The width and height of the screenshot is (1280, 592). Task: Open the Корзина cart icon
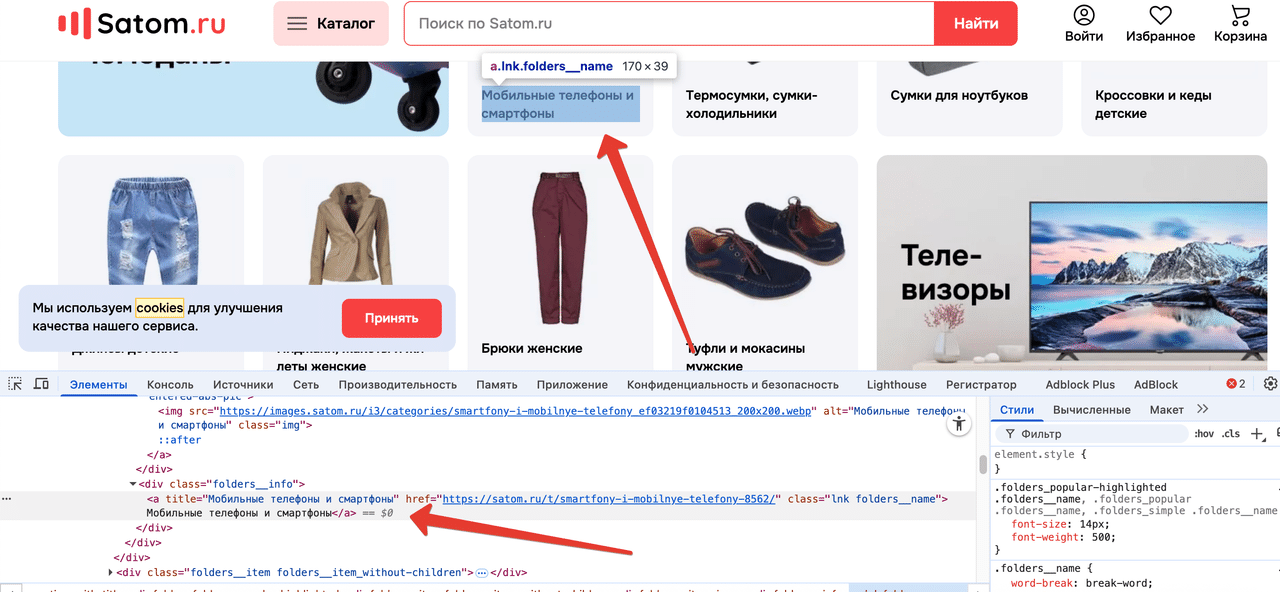(1240, 16)
